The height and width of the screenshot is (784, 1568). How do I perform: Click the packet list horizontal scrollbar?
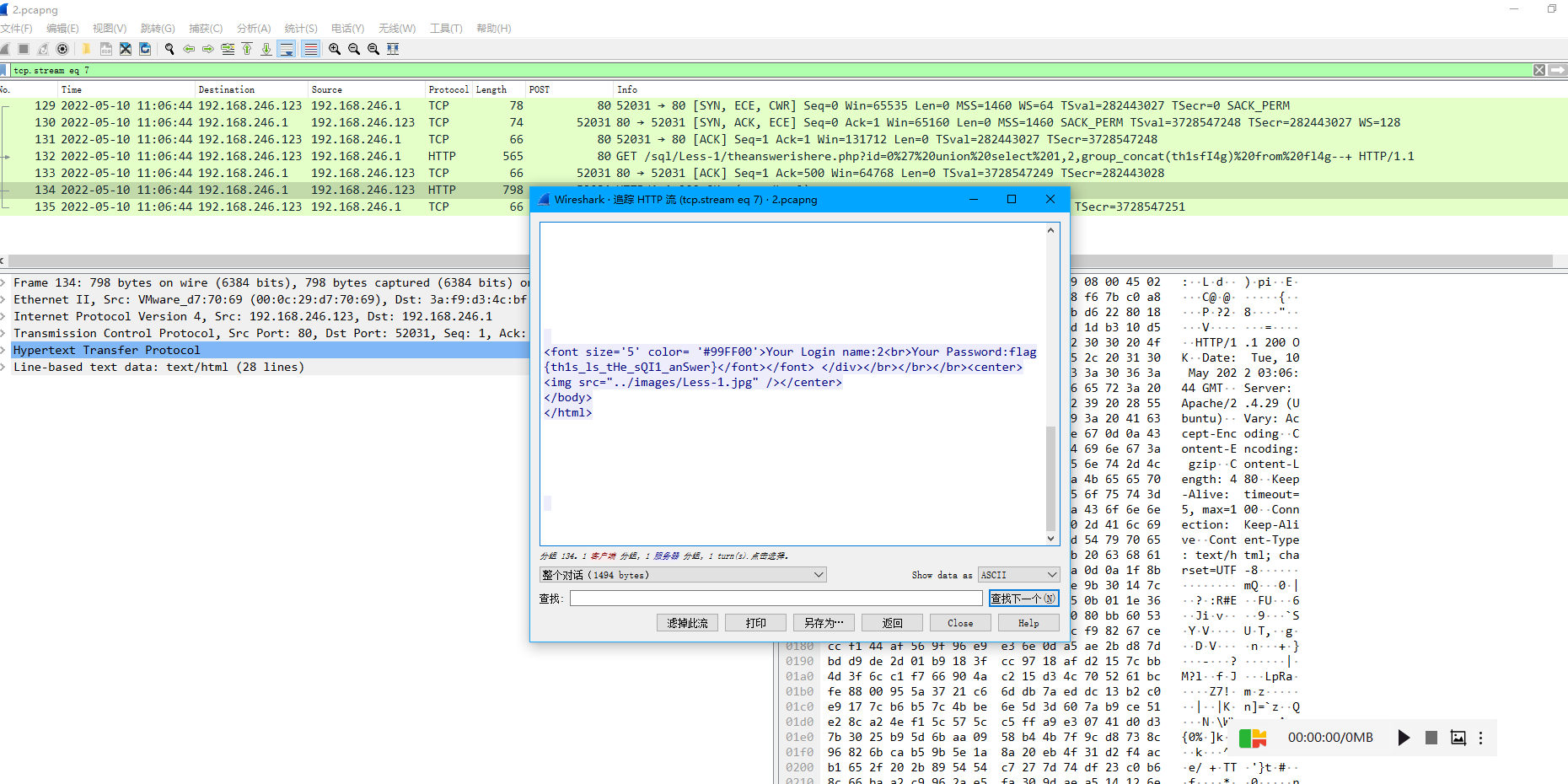[780, 261]
